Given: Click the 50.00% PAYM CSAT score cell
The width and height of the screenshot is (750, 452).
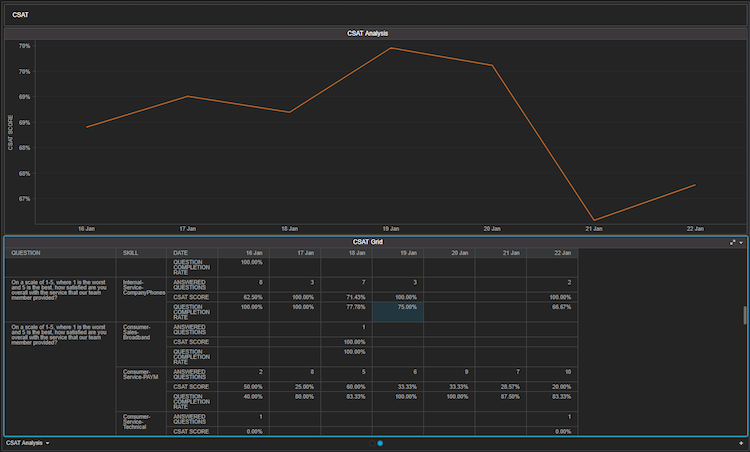Looking at the screenshot, I should pos(243,386).
